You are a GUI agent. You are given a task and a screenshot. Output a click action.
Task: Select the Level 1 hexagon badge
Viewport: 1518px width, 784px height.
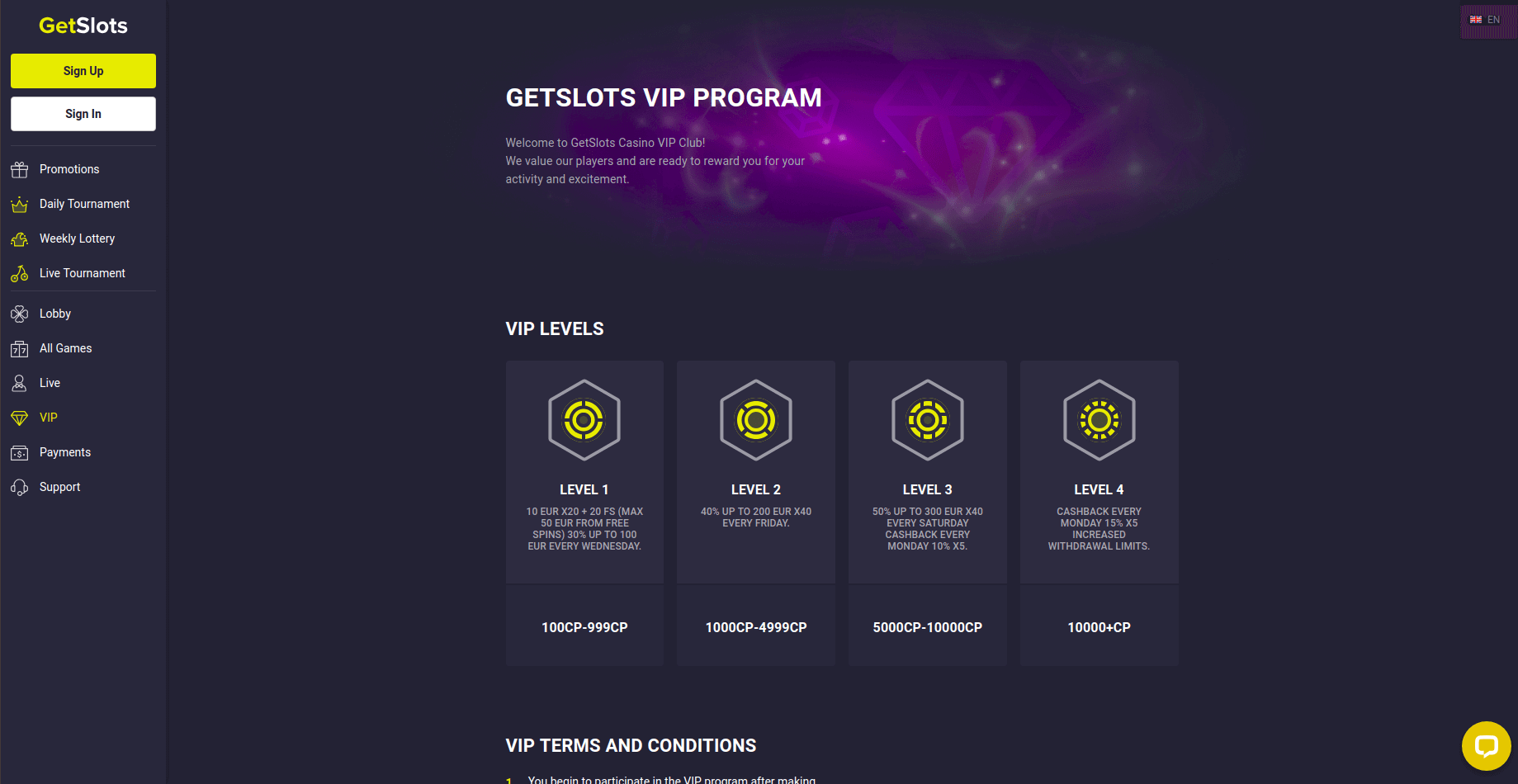[x=584, y=420]
